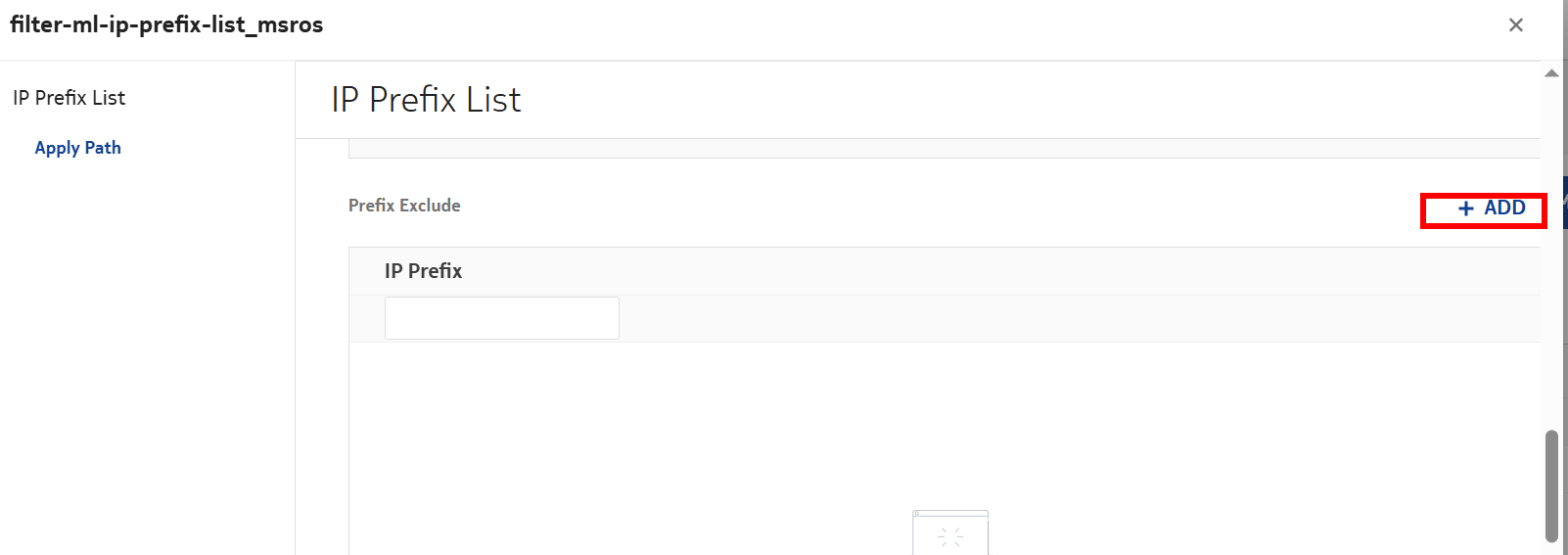Focus the IP Prefix filter field
Screen dimensions: 1568x555
point(501,318)
